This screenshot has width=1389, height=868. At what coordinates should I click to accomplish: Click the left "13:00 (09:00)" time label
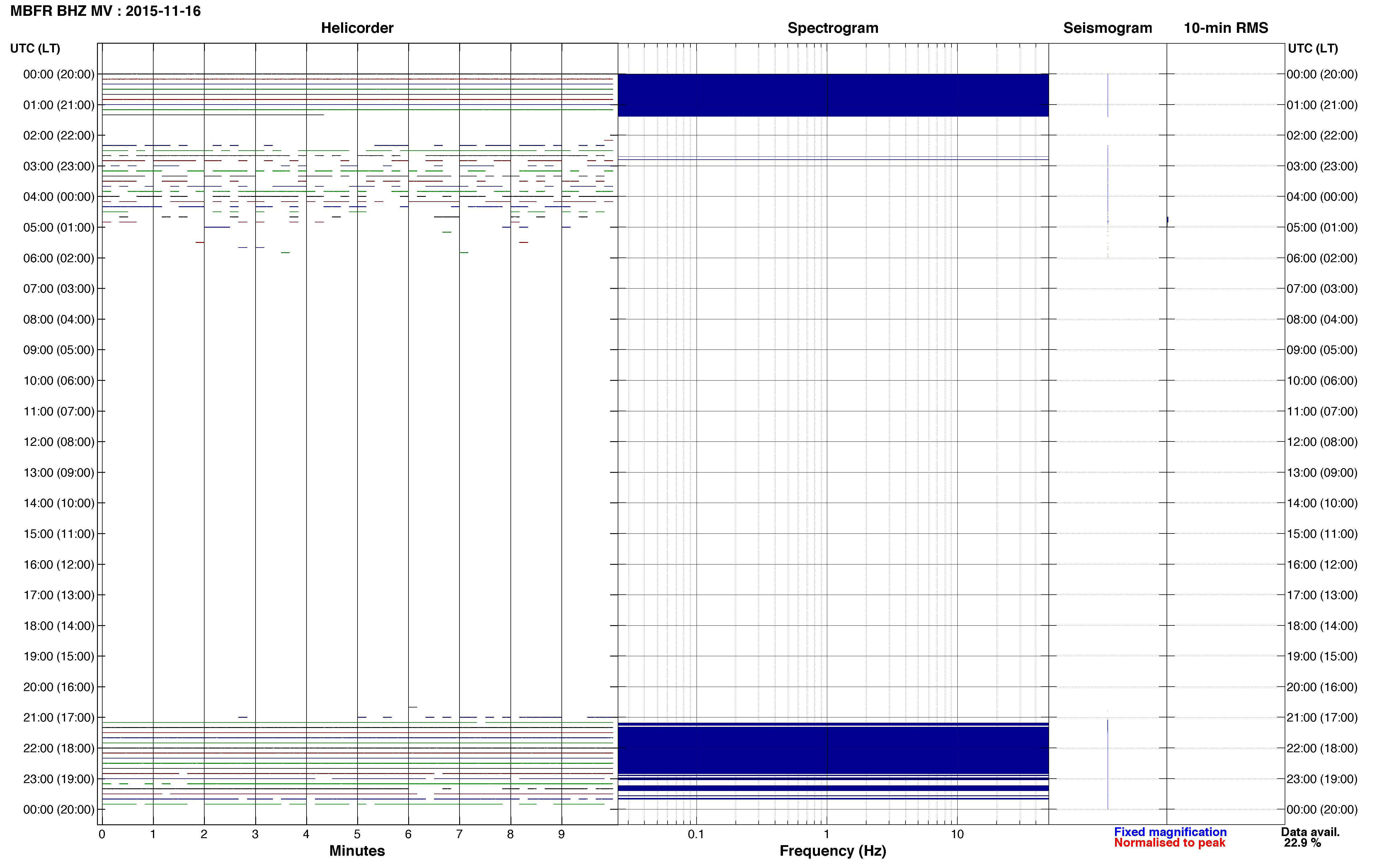pyautogui.click(x=59, y=473)
